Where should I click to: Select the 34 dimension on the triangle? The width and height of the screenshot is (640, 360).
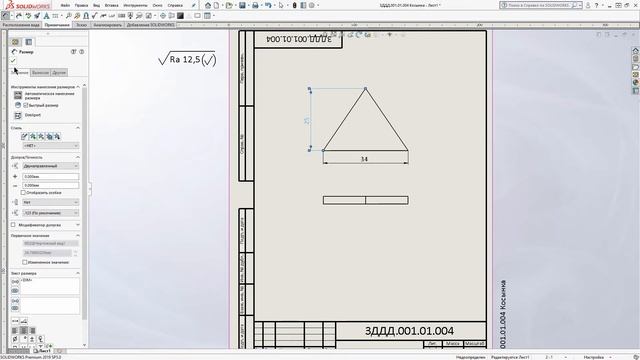pos(364,159)
